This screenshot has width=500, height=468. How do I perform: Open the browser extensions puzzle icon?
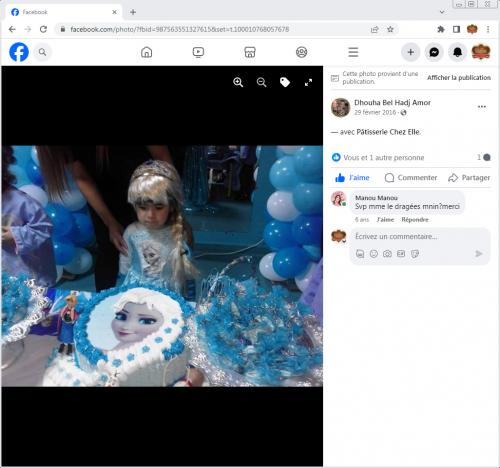pyautogui.click(x=441, y=29)
